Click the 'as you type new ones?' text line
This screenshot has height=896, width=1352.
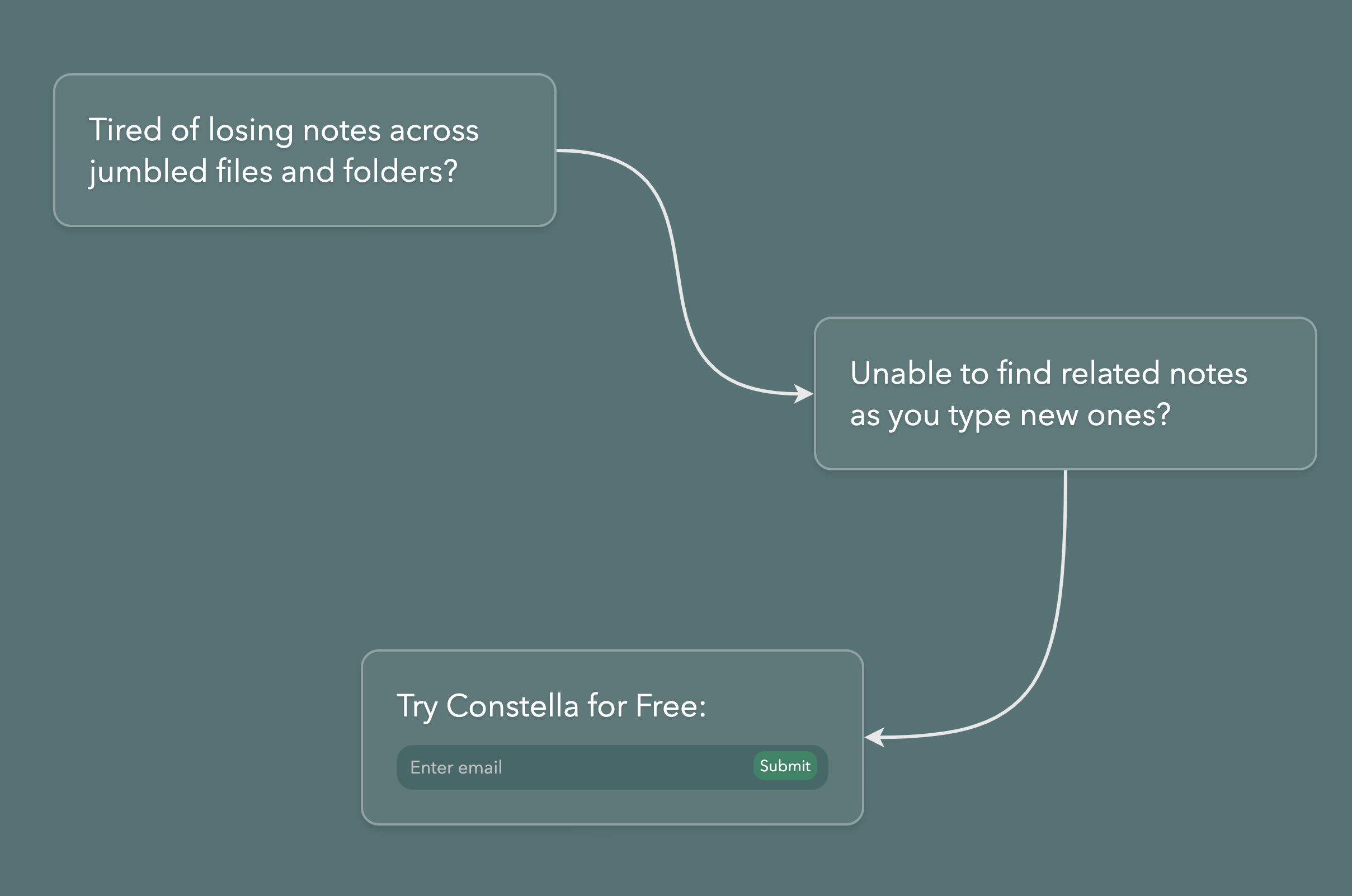(1010, 415)
